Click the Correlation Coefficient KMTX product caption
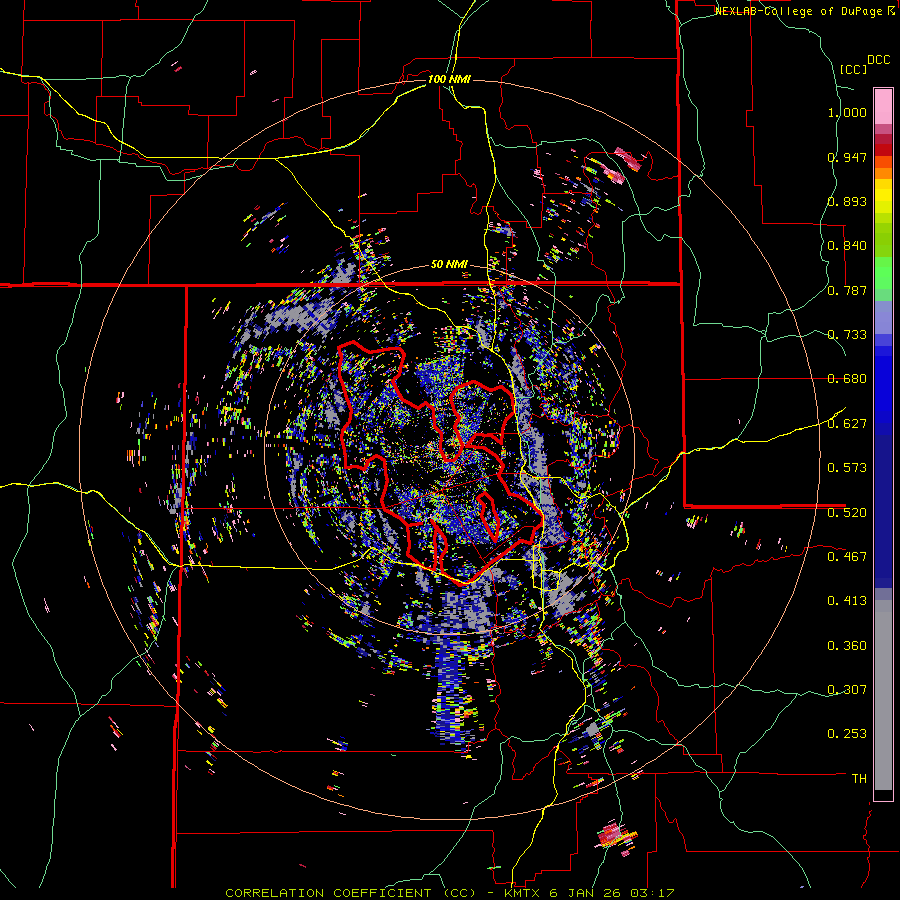The height and width of the screenshot is (900, 900). (x=449, y=893)
